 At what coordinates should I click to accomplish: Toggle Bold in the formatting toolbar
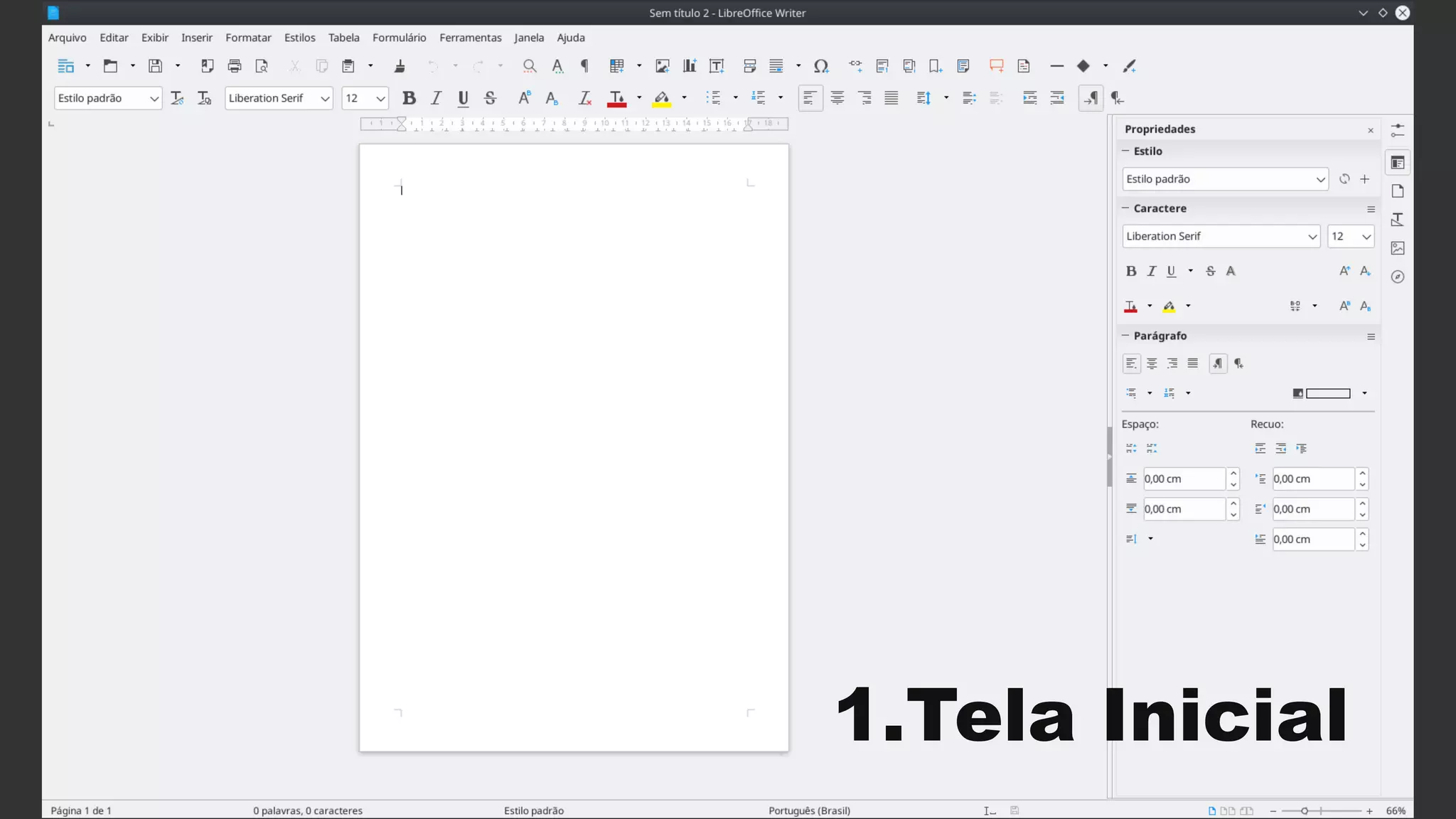click(x=409, y=98)
